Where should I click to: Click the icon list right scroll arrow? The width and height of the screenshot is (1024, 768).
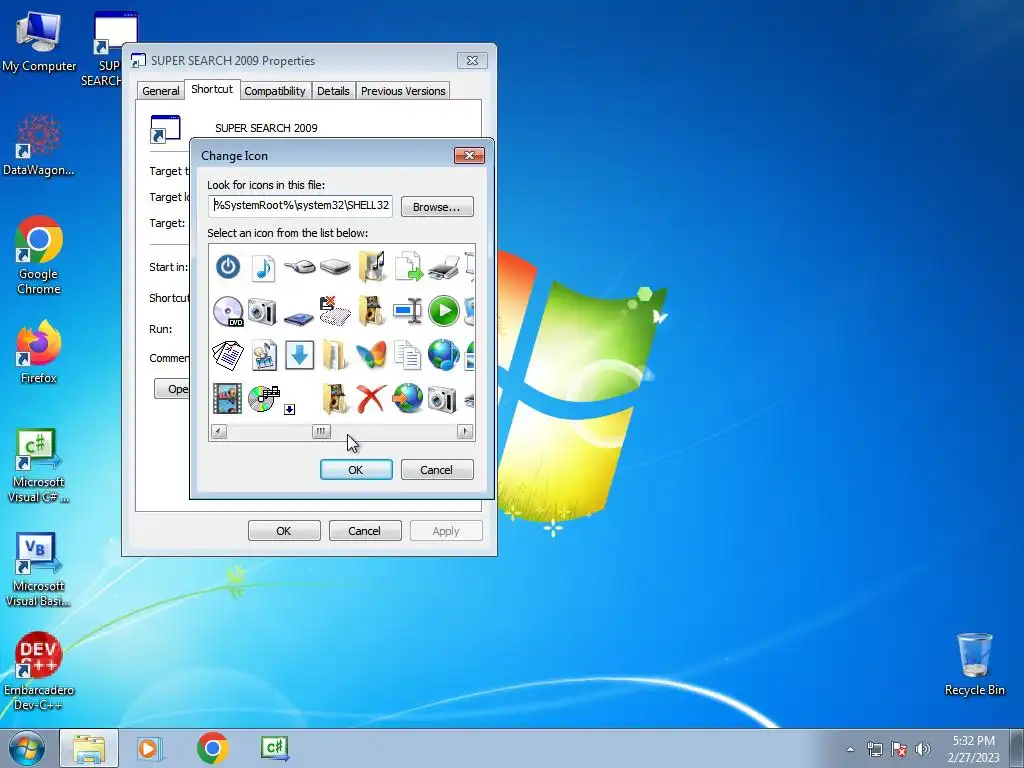coord(465,432)
